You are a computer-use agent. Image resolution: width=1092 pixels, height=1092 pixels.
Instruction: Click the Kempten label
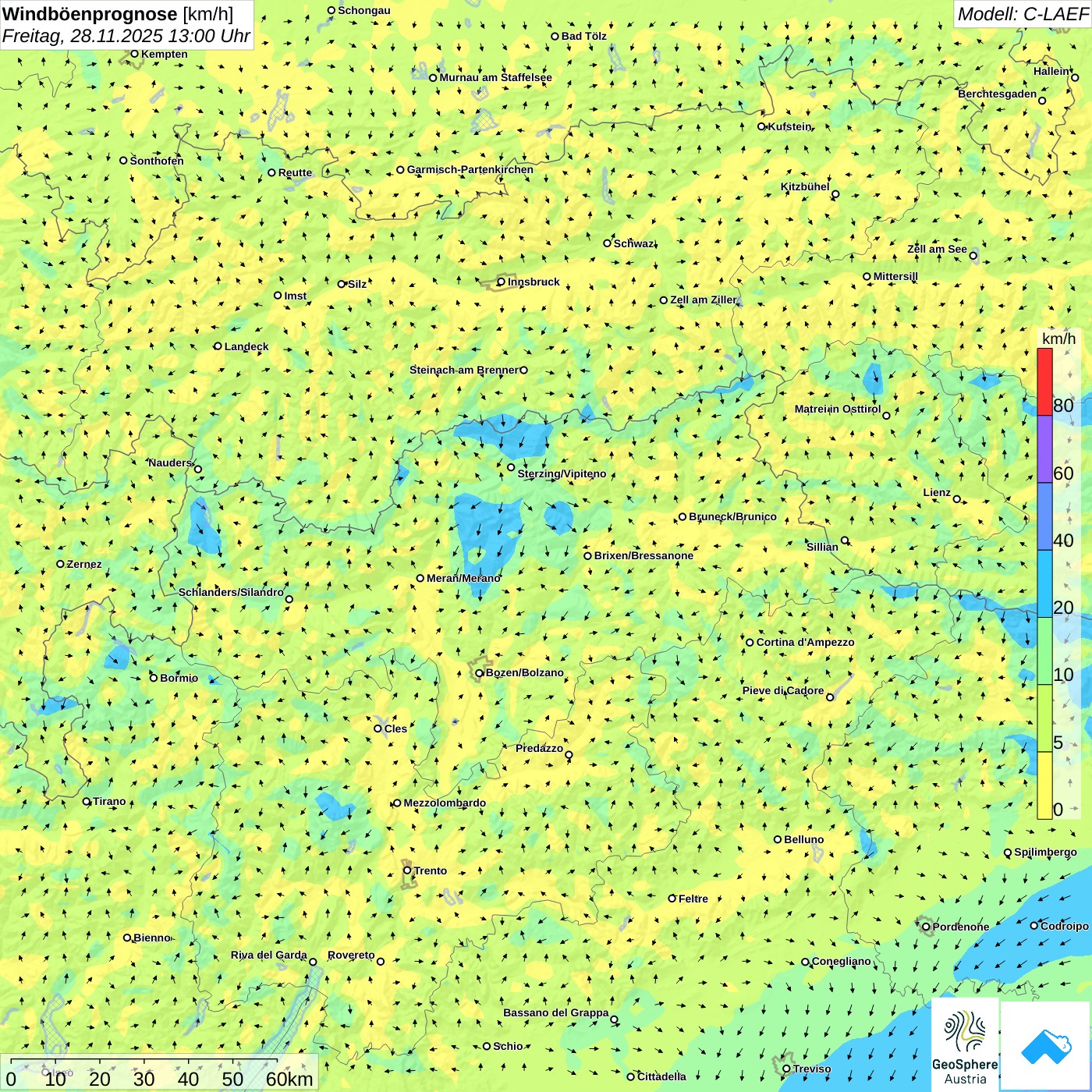click(x=165, y=54)
